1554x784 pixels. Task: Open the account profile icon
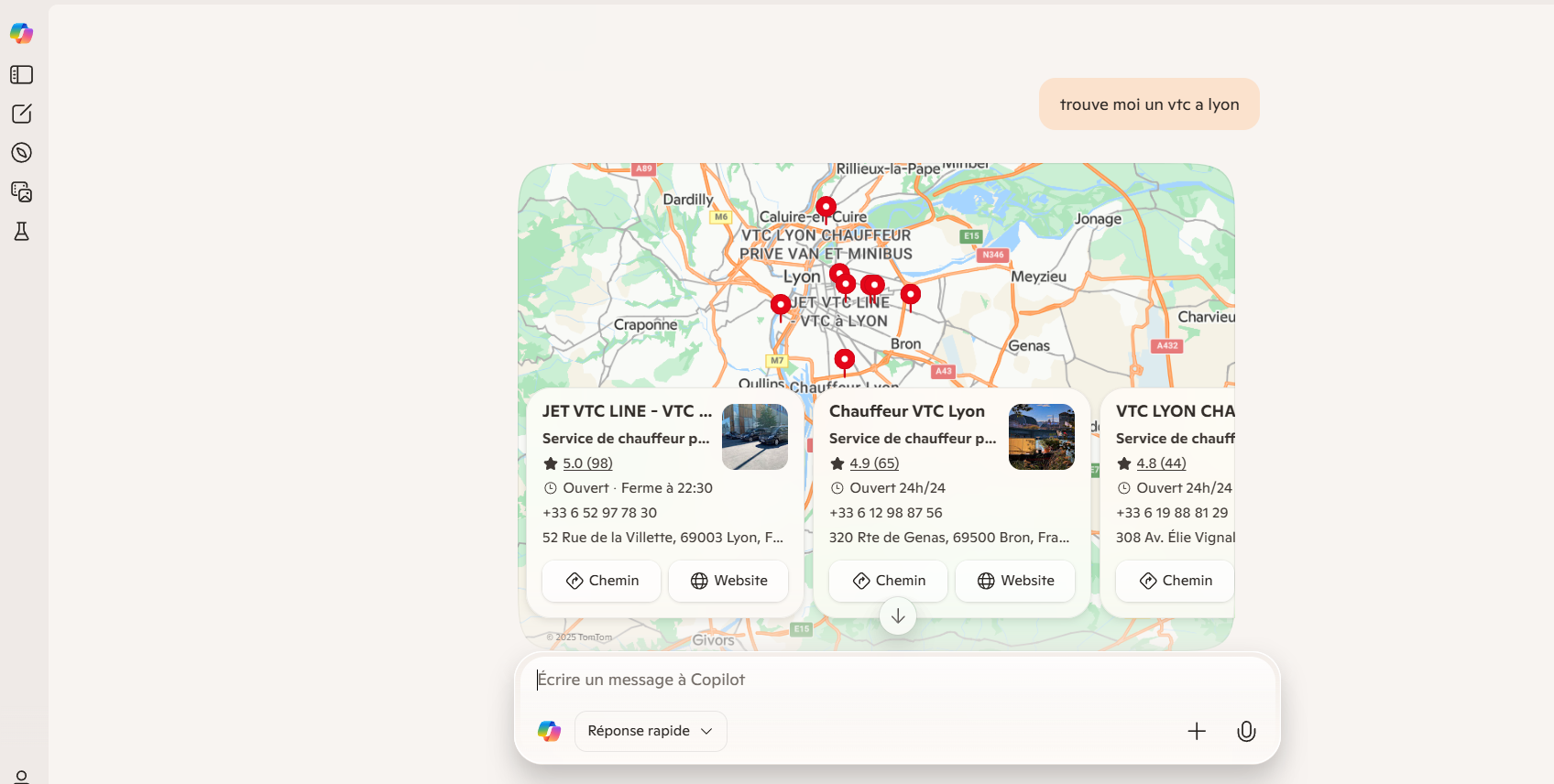coord(22,777)
